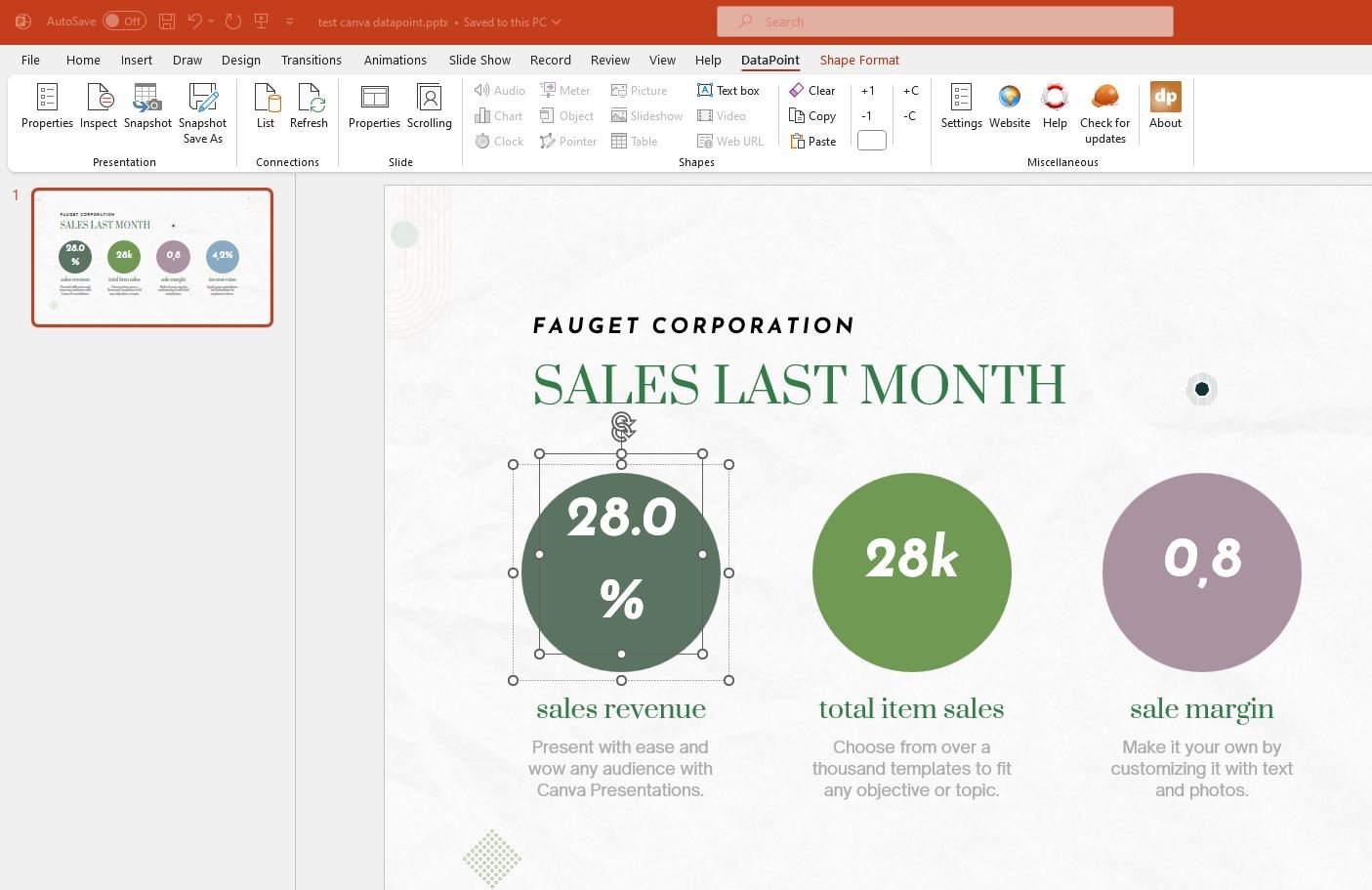Switch to the Shape Format tab
1372x890 pixels.
[859, 60]
